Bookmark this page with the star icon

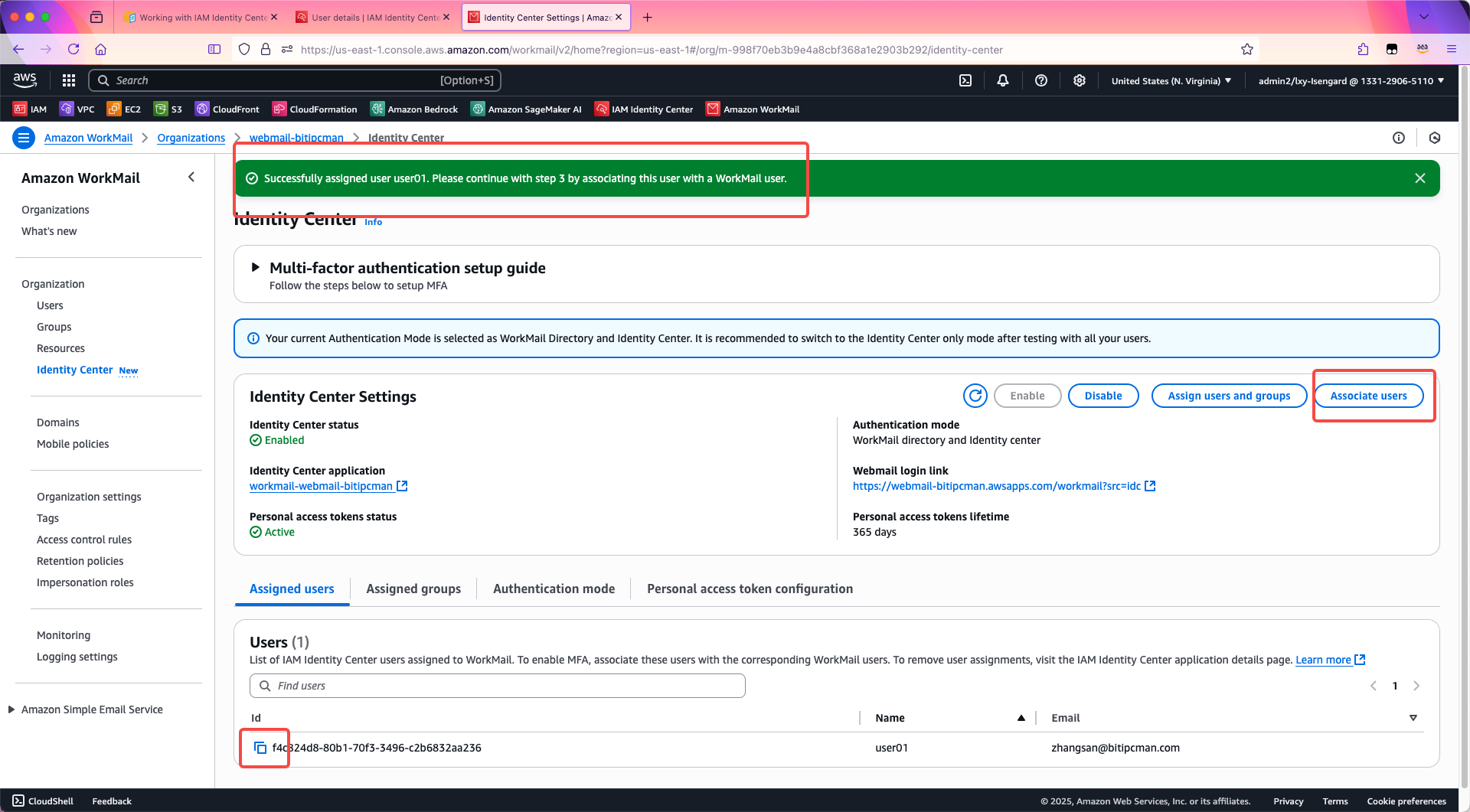click(1247, 49)
